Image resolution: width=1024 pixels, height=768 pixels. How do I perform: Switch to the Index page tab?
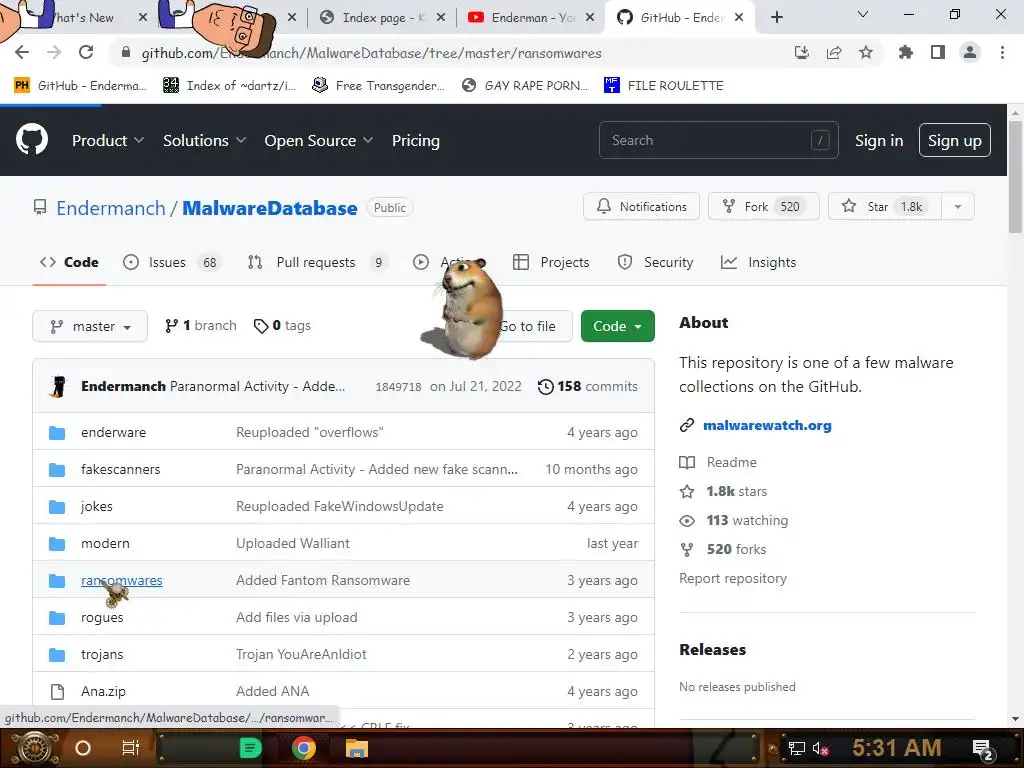coord(374,18)
